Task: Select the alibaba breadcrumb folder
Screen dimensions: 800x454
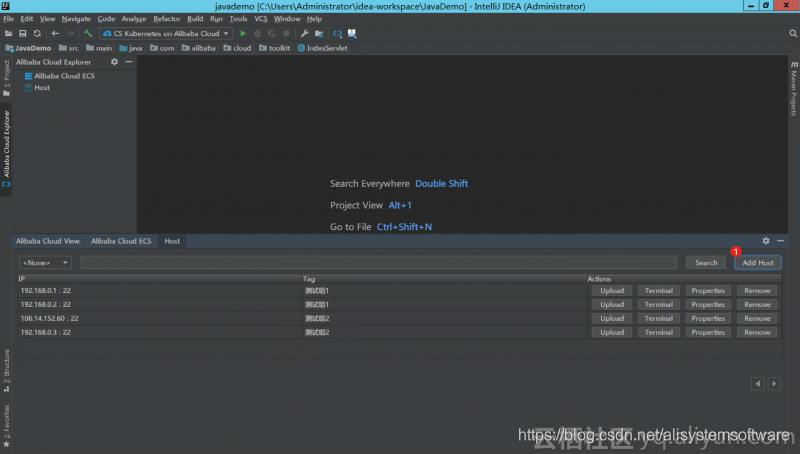Action: 198,48
